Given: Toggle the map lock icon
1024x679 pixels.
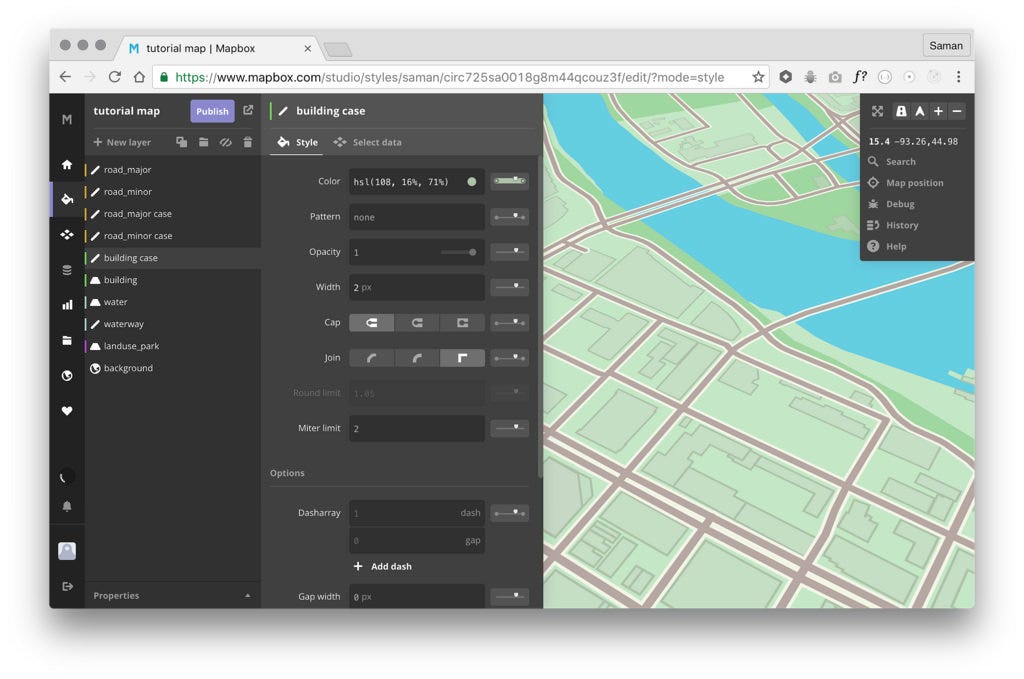Looking at the screenshot, I should [899, 111].
